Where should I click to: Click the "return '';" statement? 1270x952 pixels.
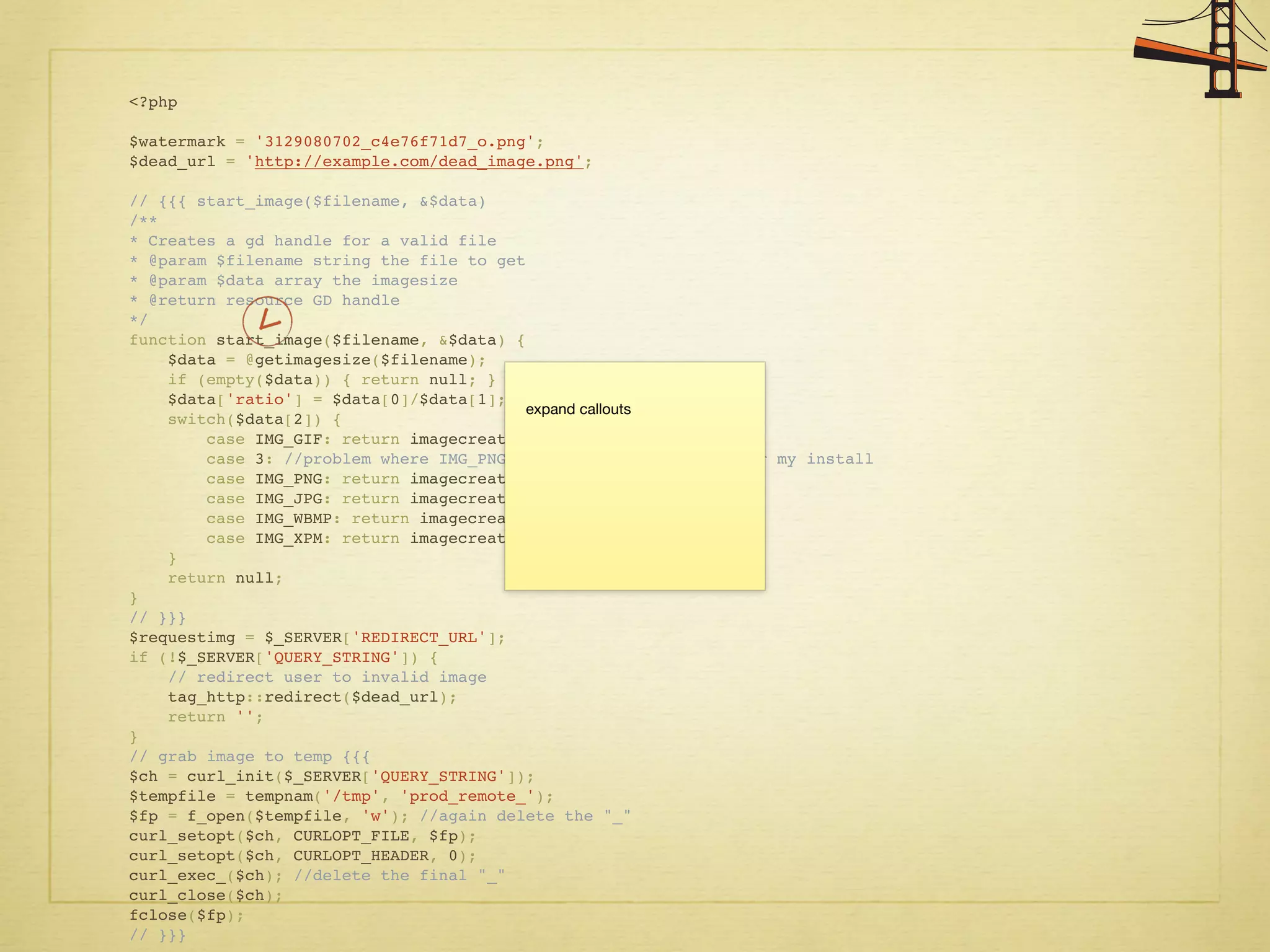(x=215, y=717)
